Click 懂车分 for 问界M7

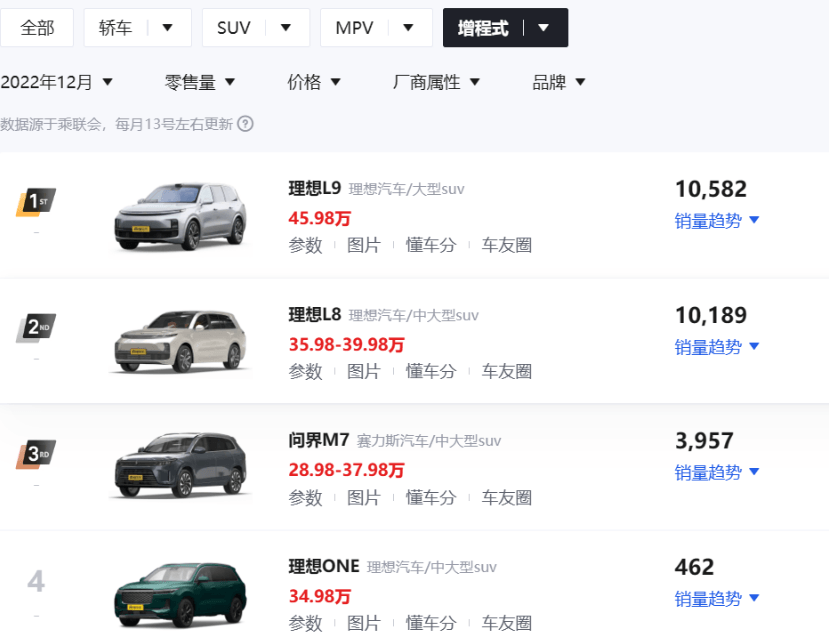[x=431, y=498]
